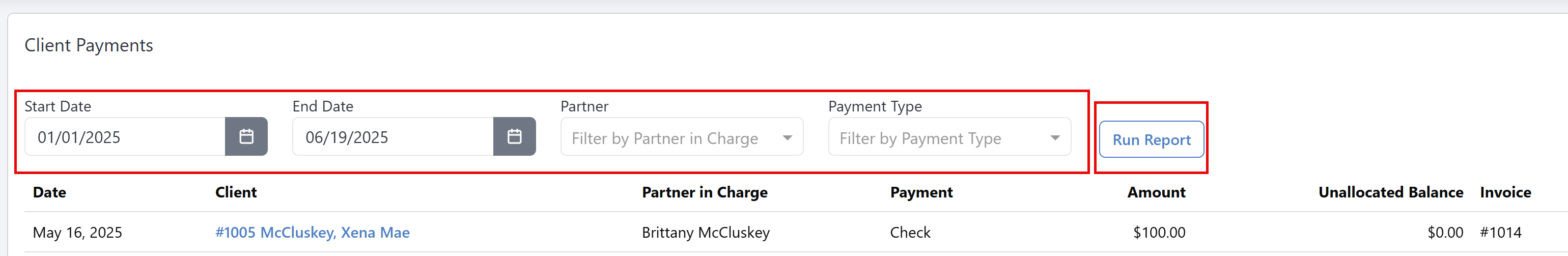Viewport: 1568px width, 256px height.
Task: Select the Client column header
Action: point(236,192)
